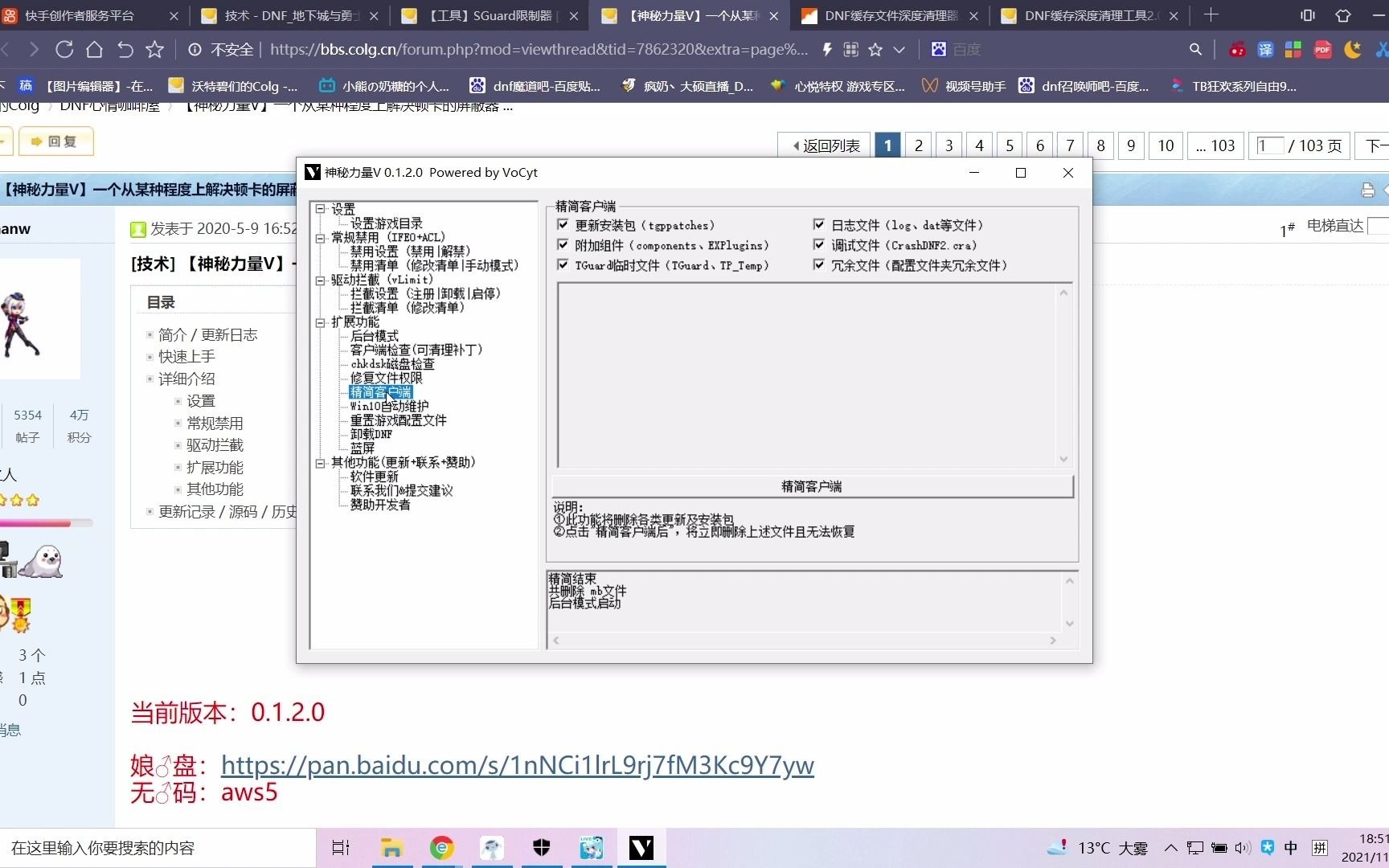
Task: Open the pan.baidu.com download link
Action: click(x=518, y=765)
